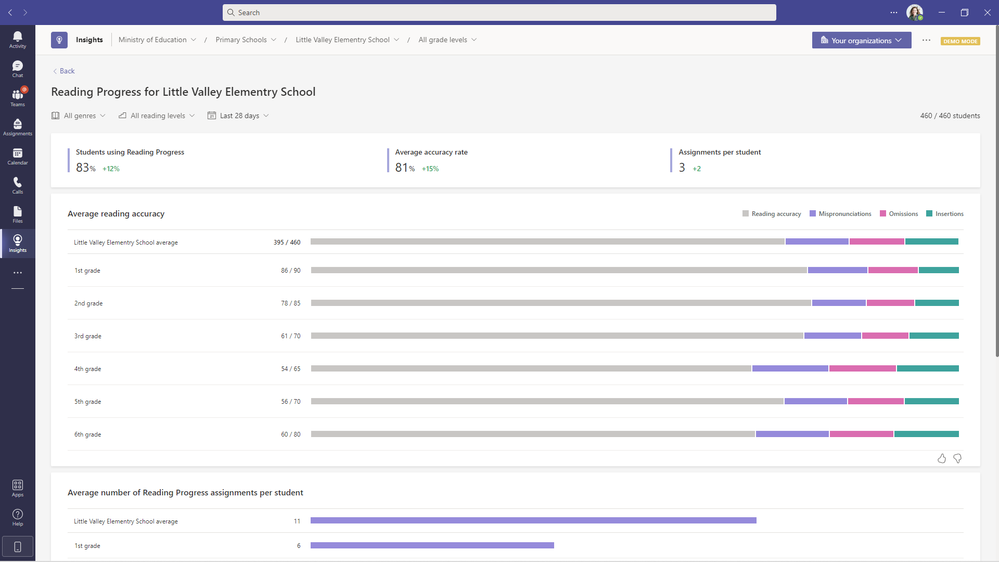Open Calls in the sidebar

[x=17, y=185]
